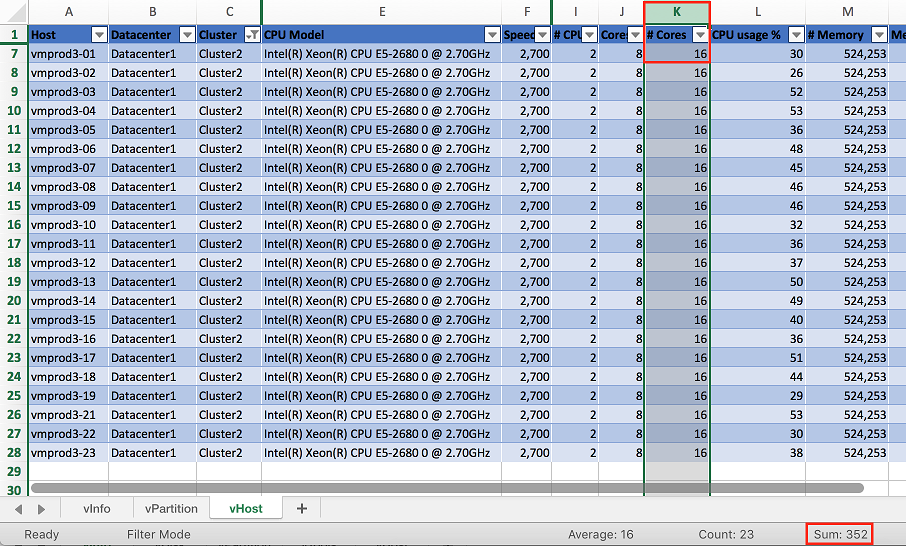The image size is (906, 546).
Task: Open the Datacenter column filter dropdown
Action: [x=187, y=35]
